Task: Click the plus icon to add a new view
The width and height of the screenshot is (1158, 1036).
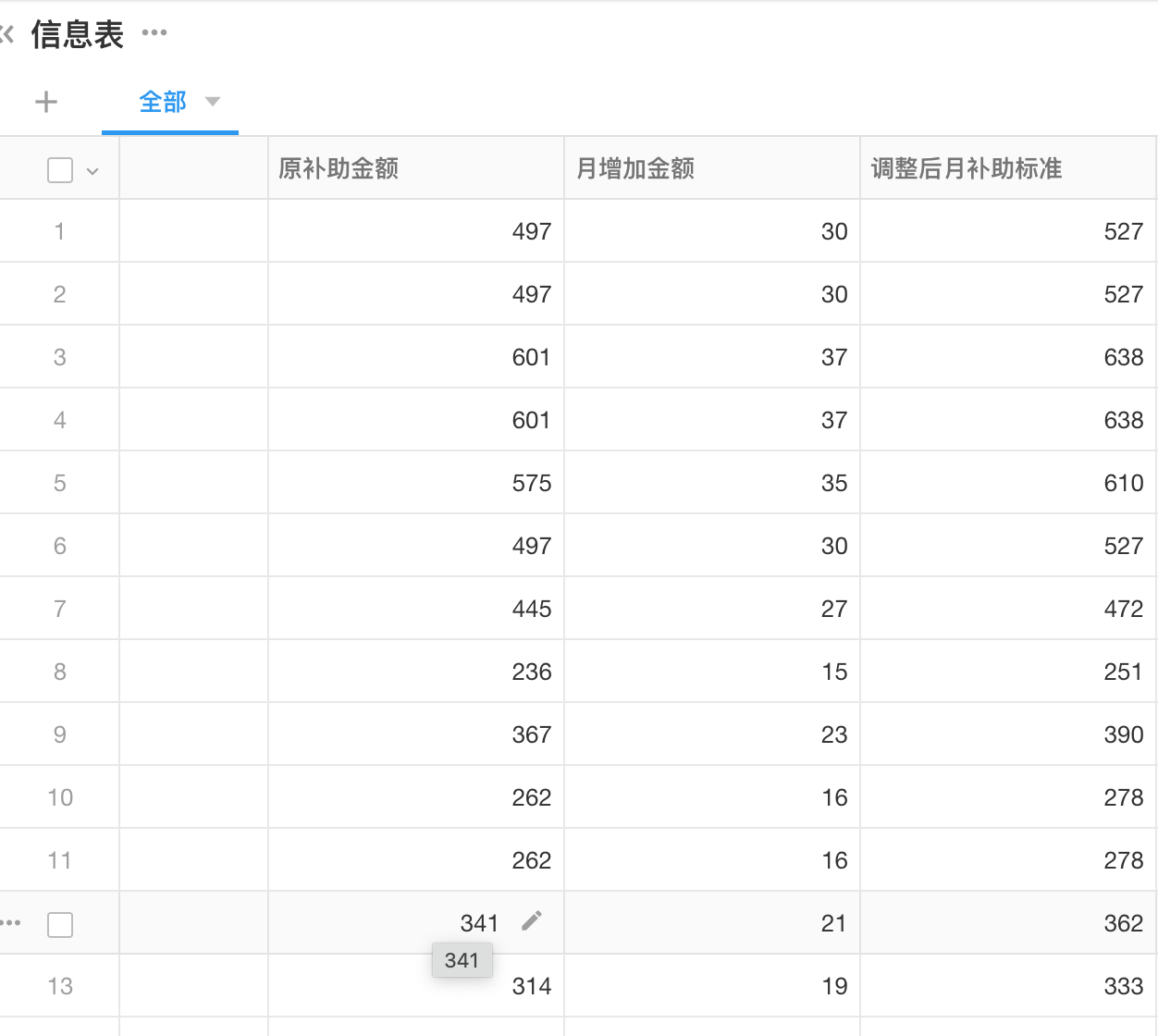Action: (x=46, y=102)
